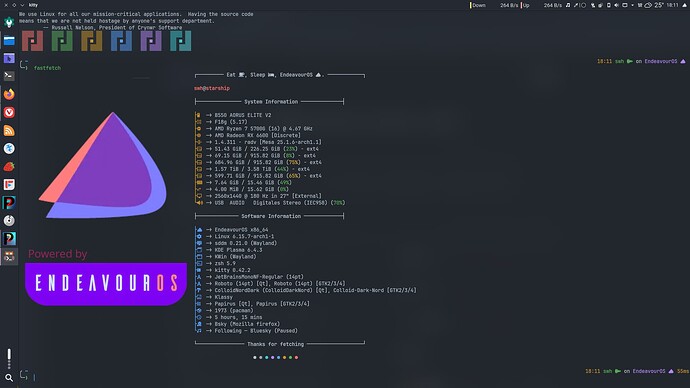Click the '5 hours, 15 mins' uptime line
The height and width of the screenshot is (388, 690).
pyautogui.click(x=238, y=318)
